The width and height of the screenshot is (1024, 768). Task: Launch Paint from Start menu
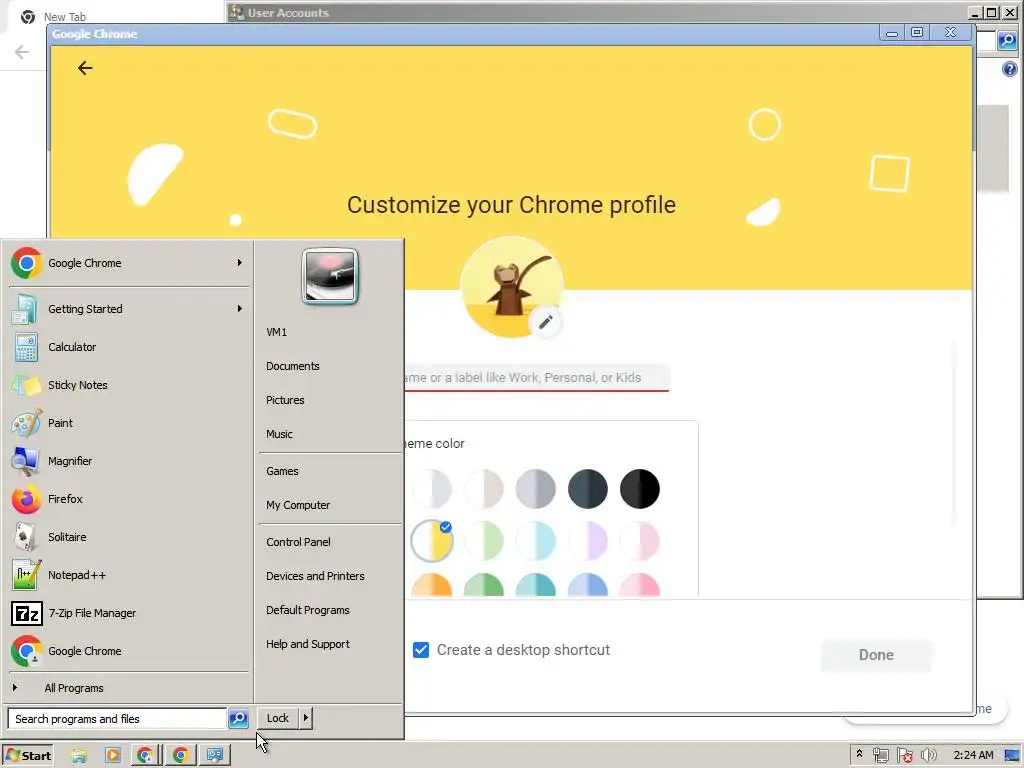pyautogui.click(x=129, y=423)
